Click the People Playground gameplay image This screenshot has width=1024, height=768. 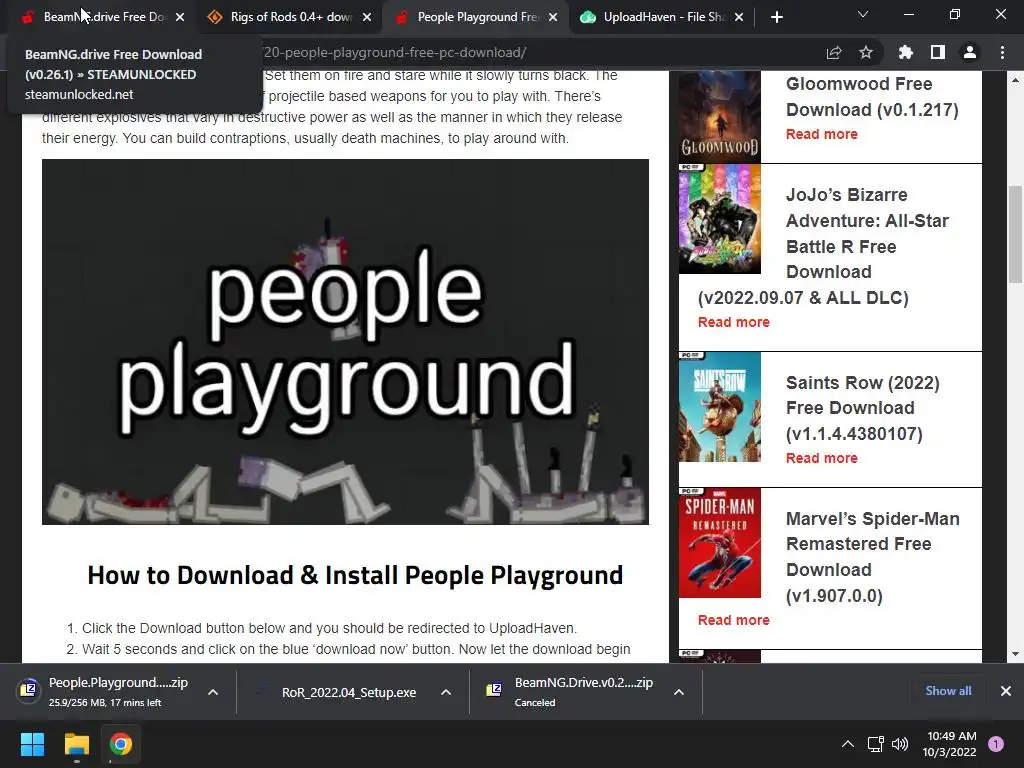click(x=345, y=342)
